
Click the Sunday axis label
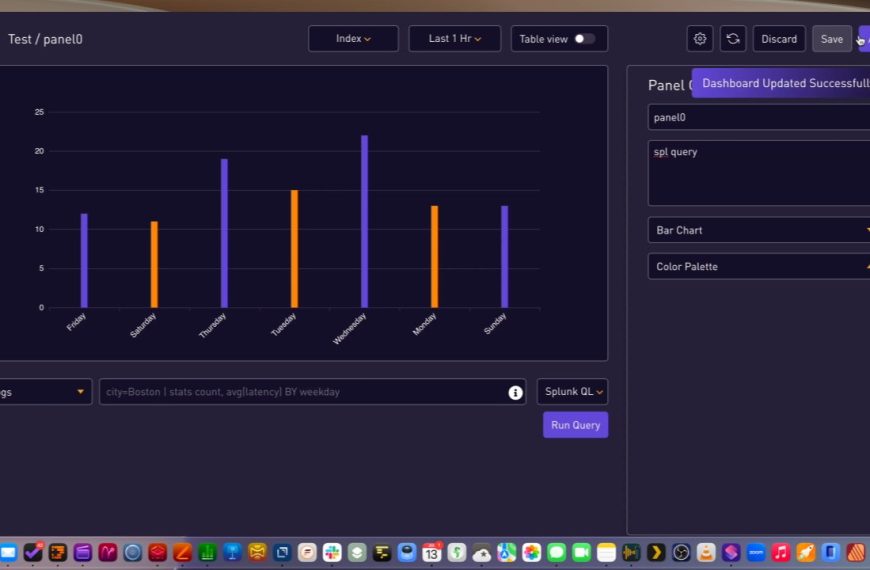[x=495, y=324]
